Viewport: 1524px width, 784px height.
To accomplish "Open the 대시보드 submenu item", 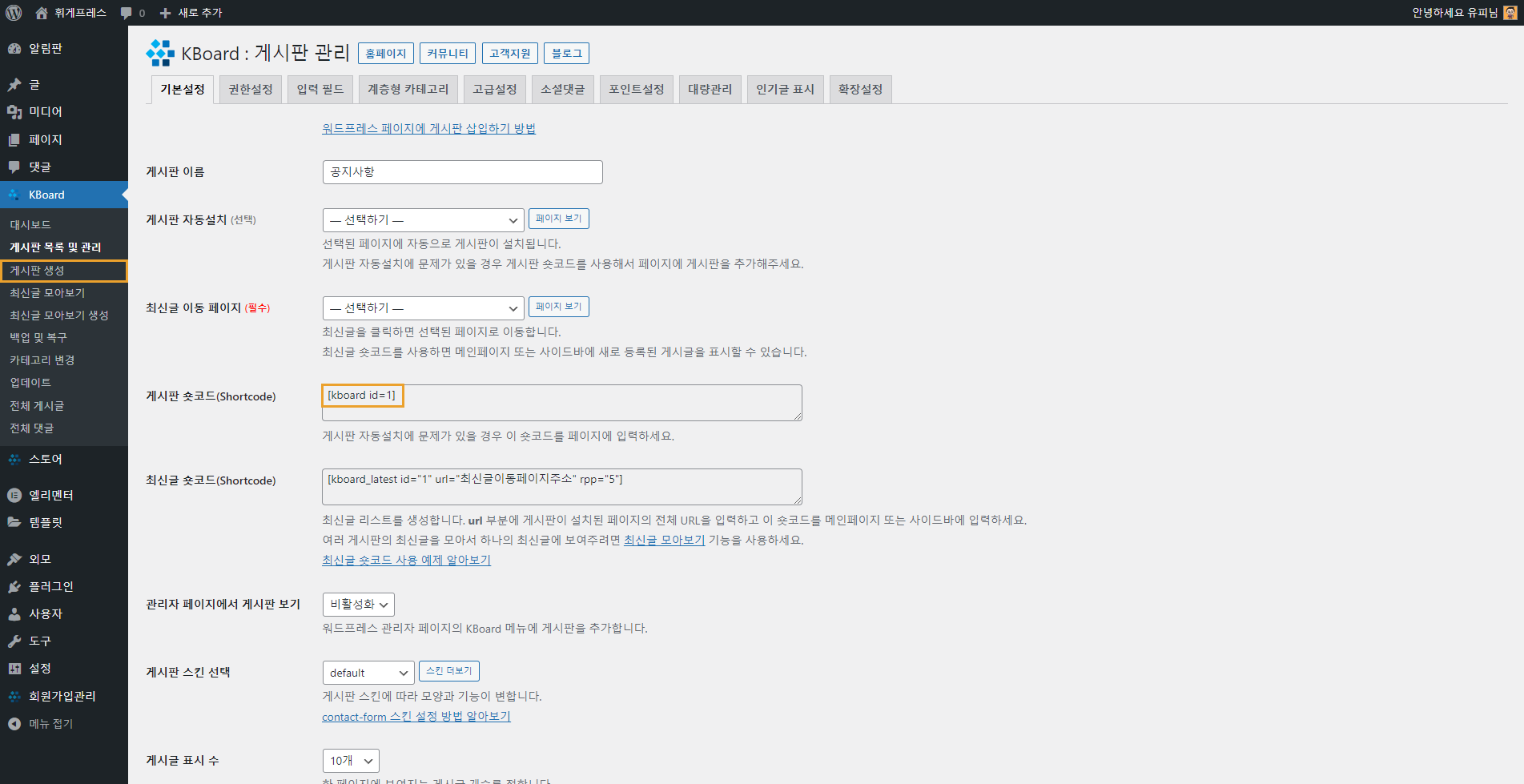I will pyautogui.click(x=30, y=225).
